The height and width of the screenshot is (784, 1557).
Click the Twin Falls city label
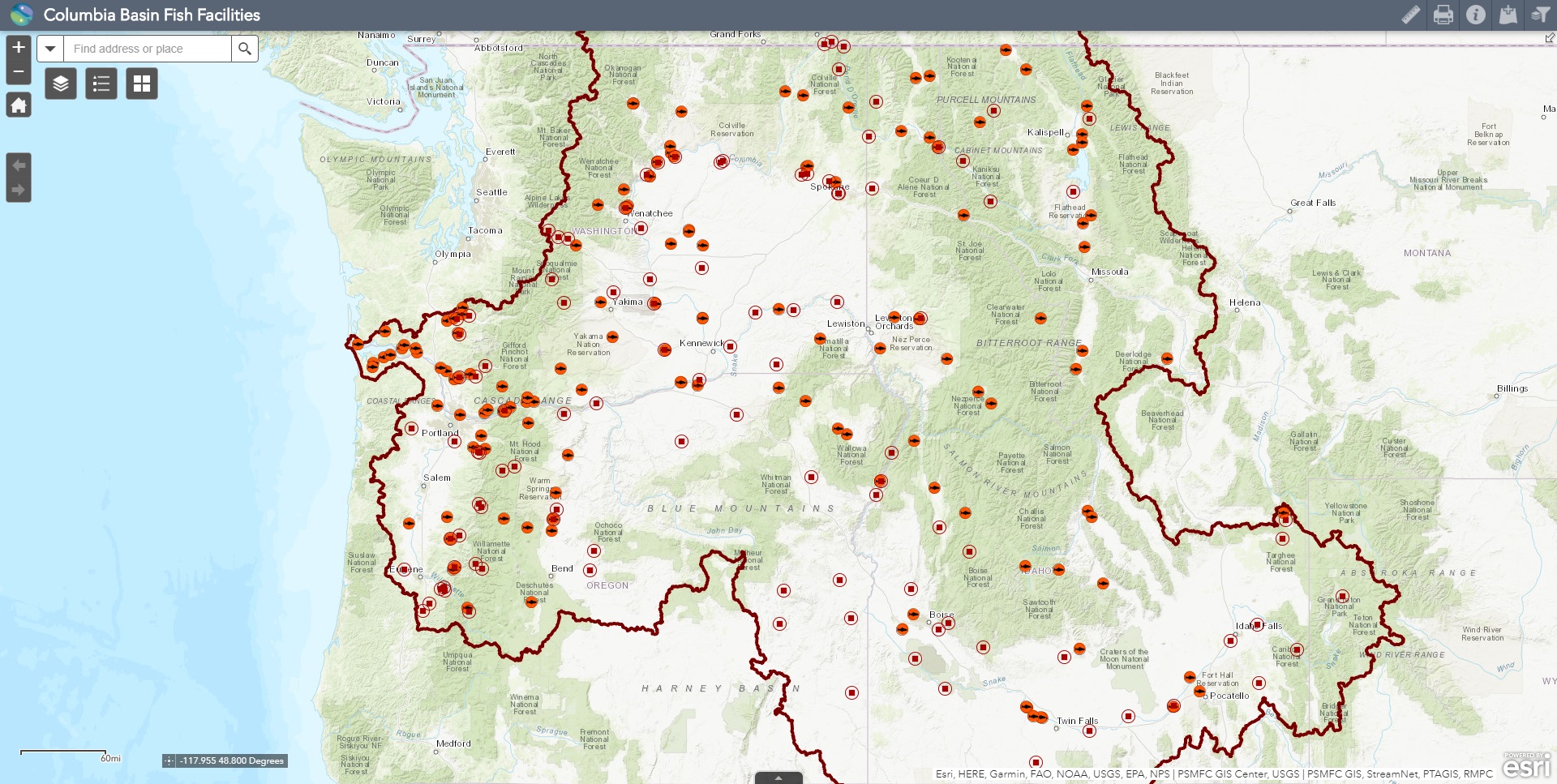coord(1078,721)
